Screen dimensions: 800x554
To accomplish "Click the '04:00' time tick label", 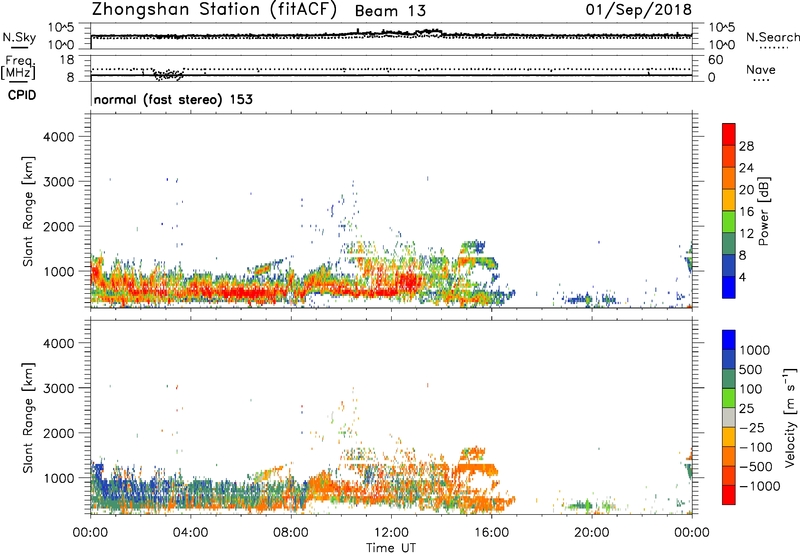I will pos(190,533).
